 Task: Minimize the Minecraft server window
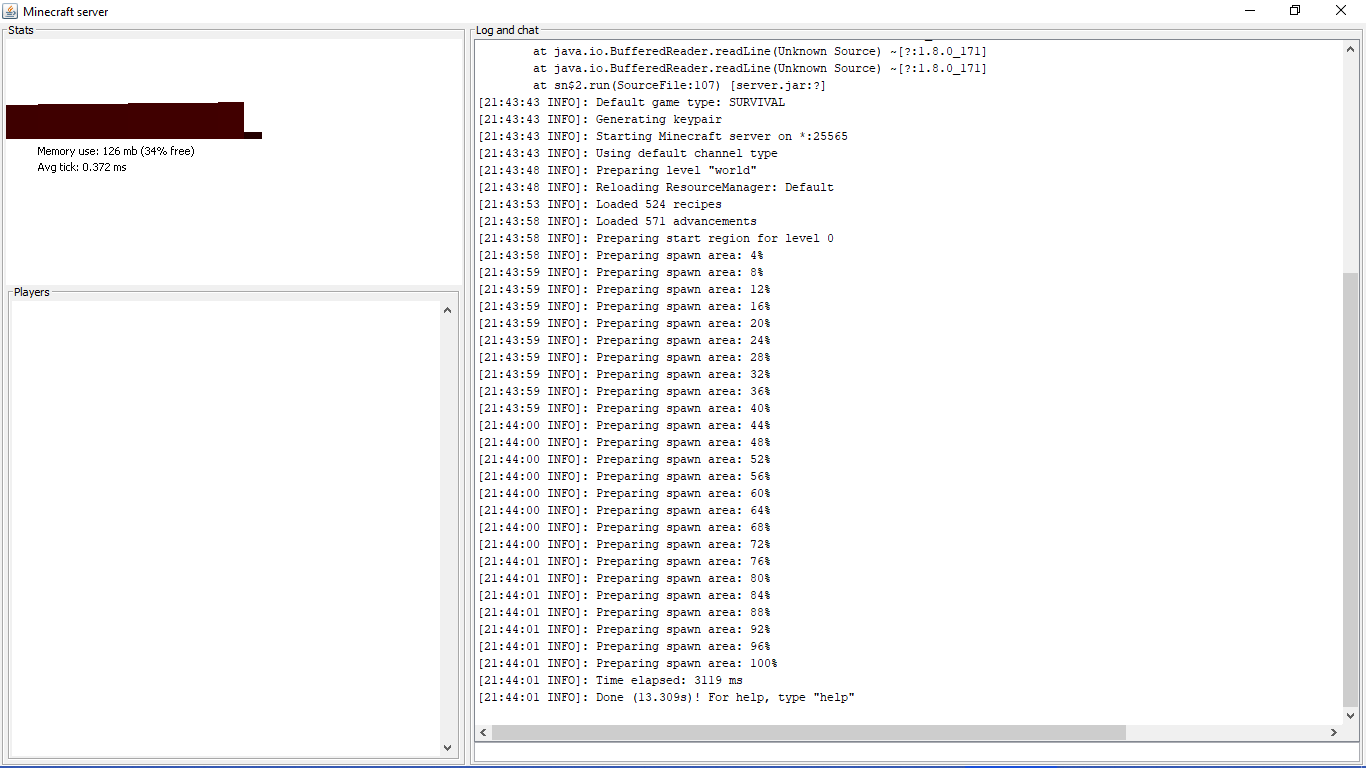point(1250,11)
